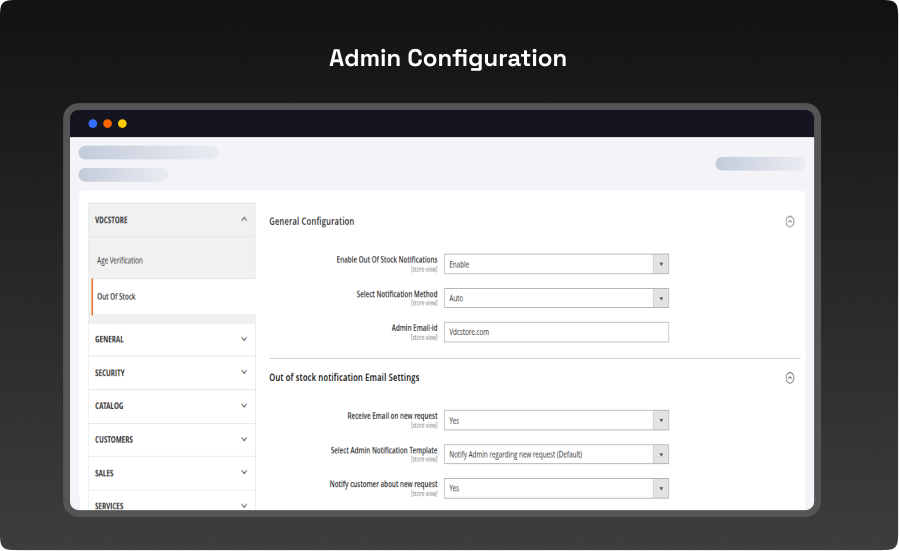The height and width of the screenshot is (551, 899).
Task: Open Select Notification Method dropdown
Action: pyautogui.click(x=556, y=298)
